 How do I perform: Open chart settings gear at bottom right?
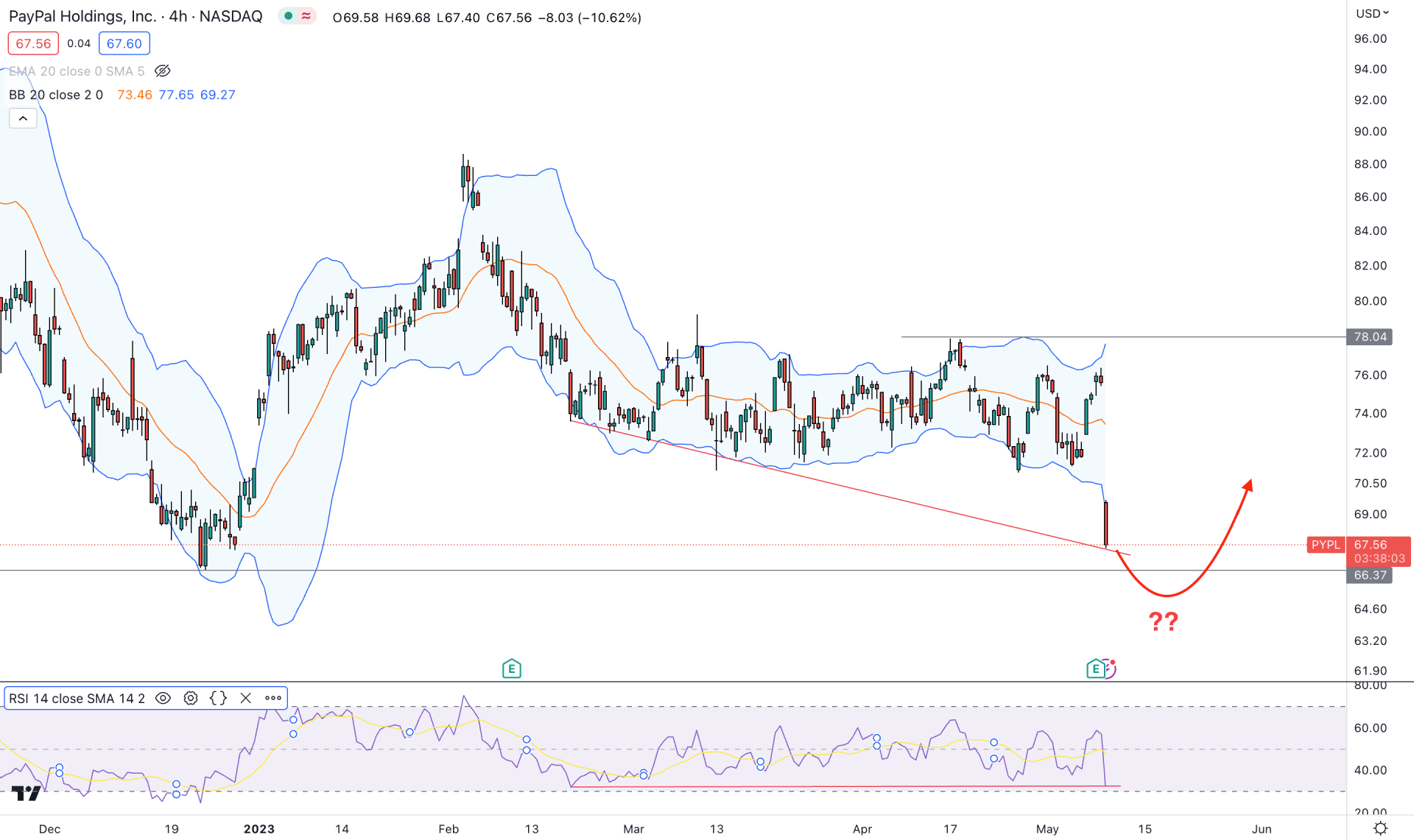point(1380,828)
